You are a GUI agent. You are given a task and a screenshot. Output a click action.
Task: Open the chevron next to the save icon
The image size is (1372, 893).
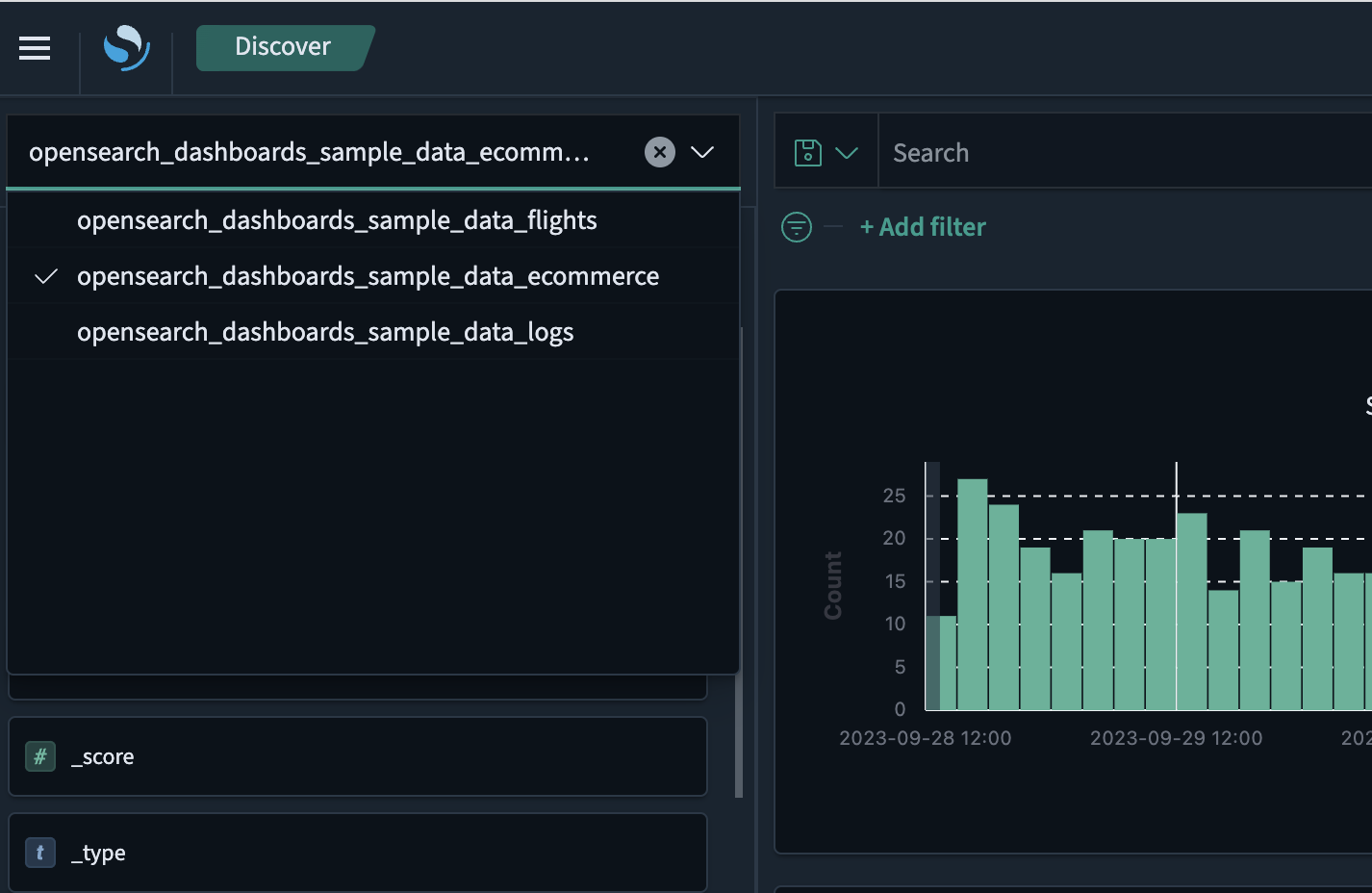(x=848, y=151)
